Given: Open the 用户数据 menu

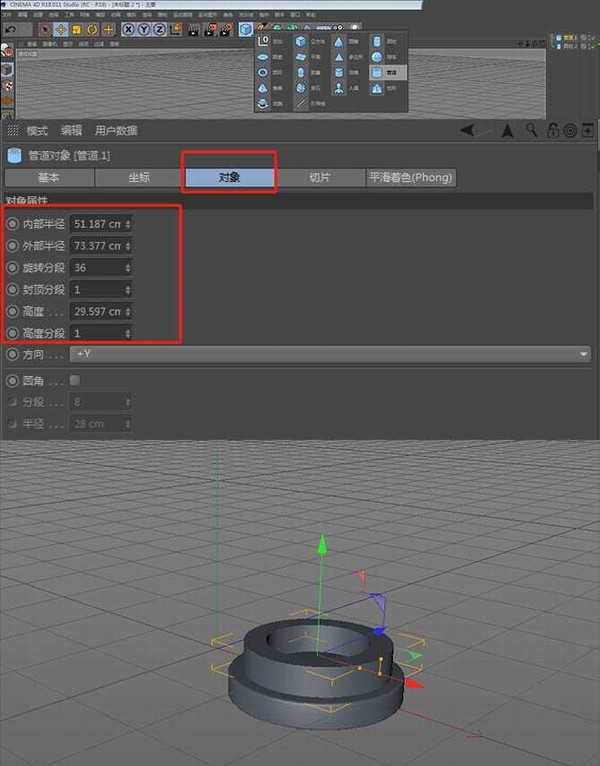Looking at the screenshot, I should pyautogui.click(x=116, y=130).
